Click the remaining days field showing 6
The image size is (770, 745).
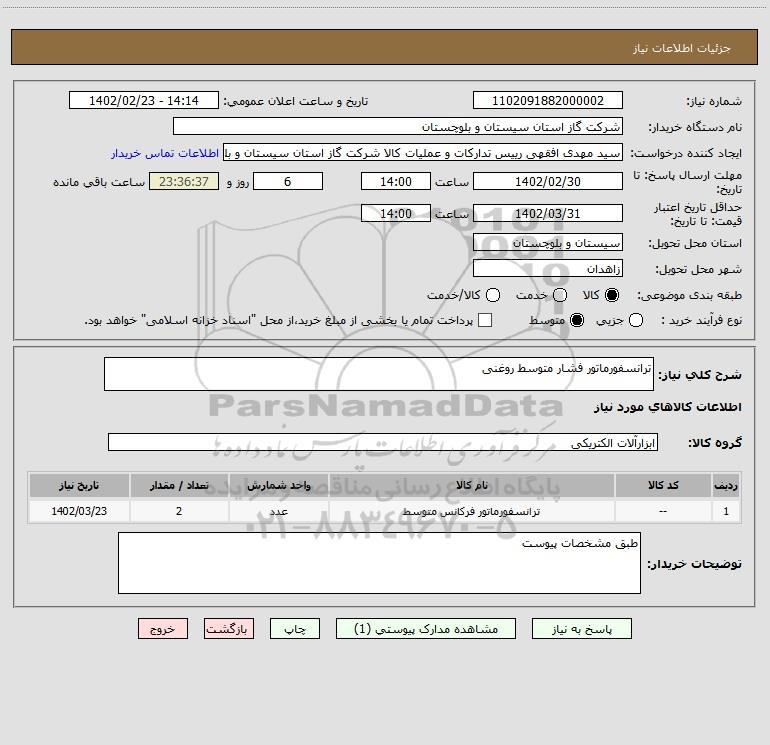click(288, 181)
